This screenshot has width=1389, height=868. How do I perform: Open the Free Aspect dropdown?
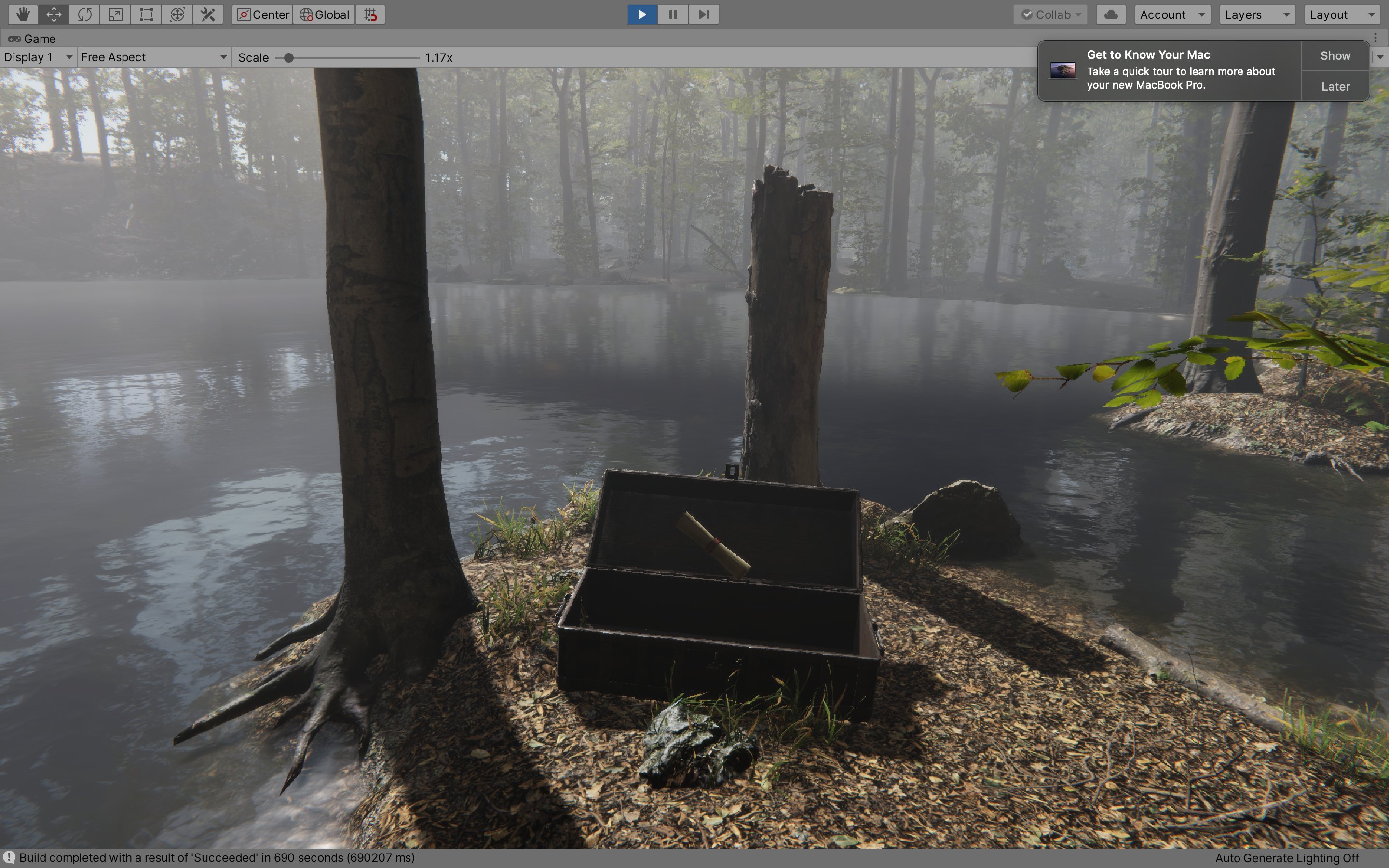pos(154,57)
